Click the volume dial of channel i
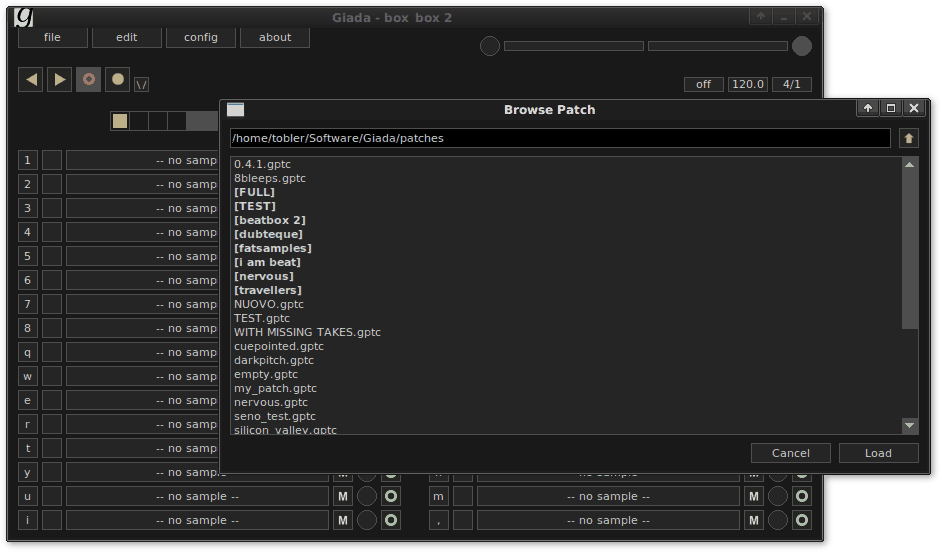Viewport: 941px width, 552px height. click(x=367, y=520)
